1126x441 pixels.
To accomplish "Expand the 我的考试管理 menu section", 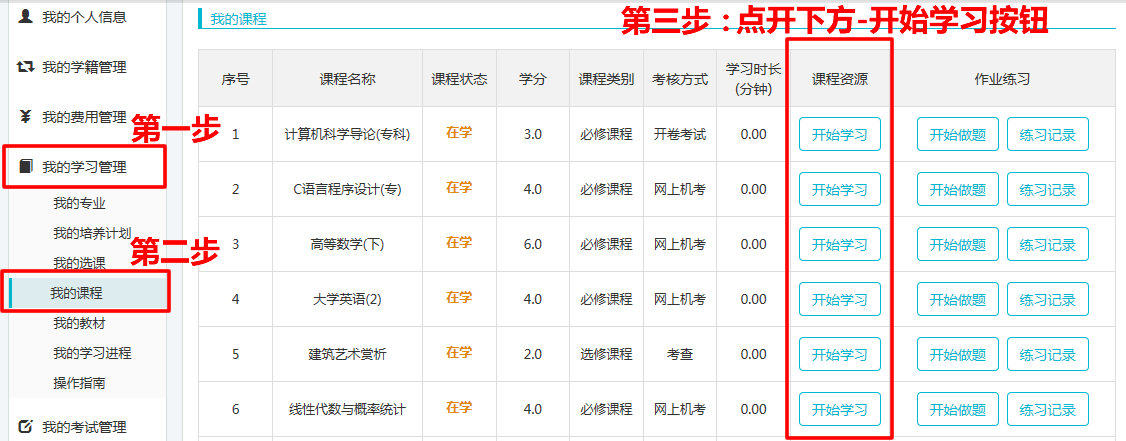I will pos(84,427).
